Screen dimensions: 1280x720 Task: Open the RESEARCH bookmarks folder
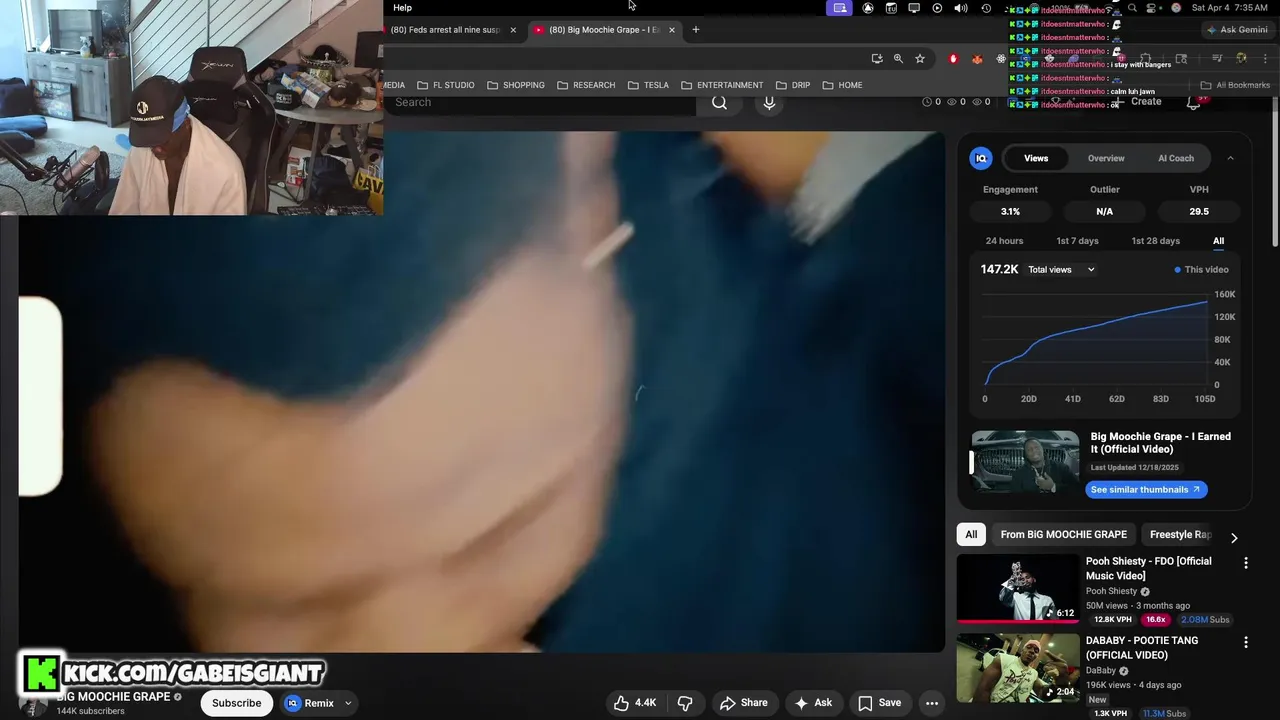tap(586, 85)
